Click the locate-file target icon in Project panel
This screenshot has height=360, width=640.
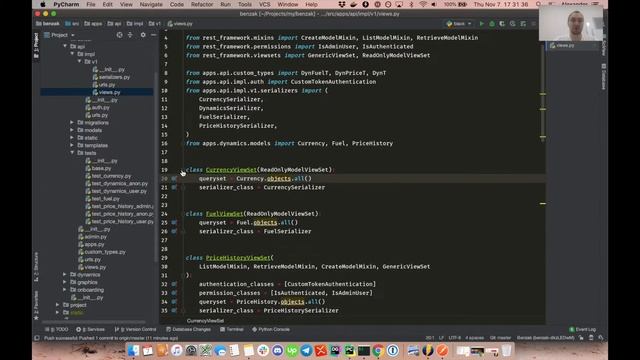[119, 35]
